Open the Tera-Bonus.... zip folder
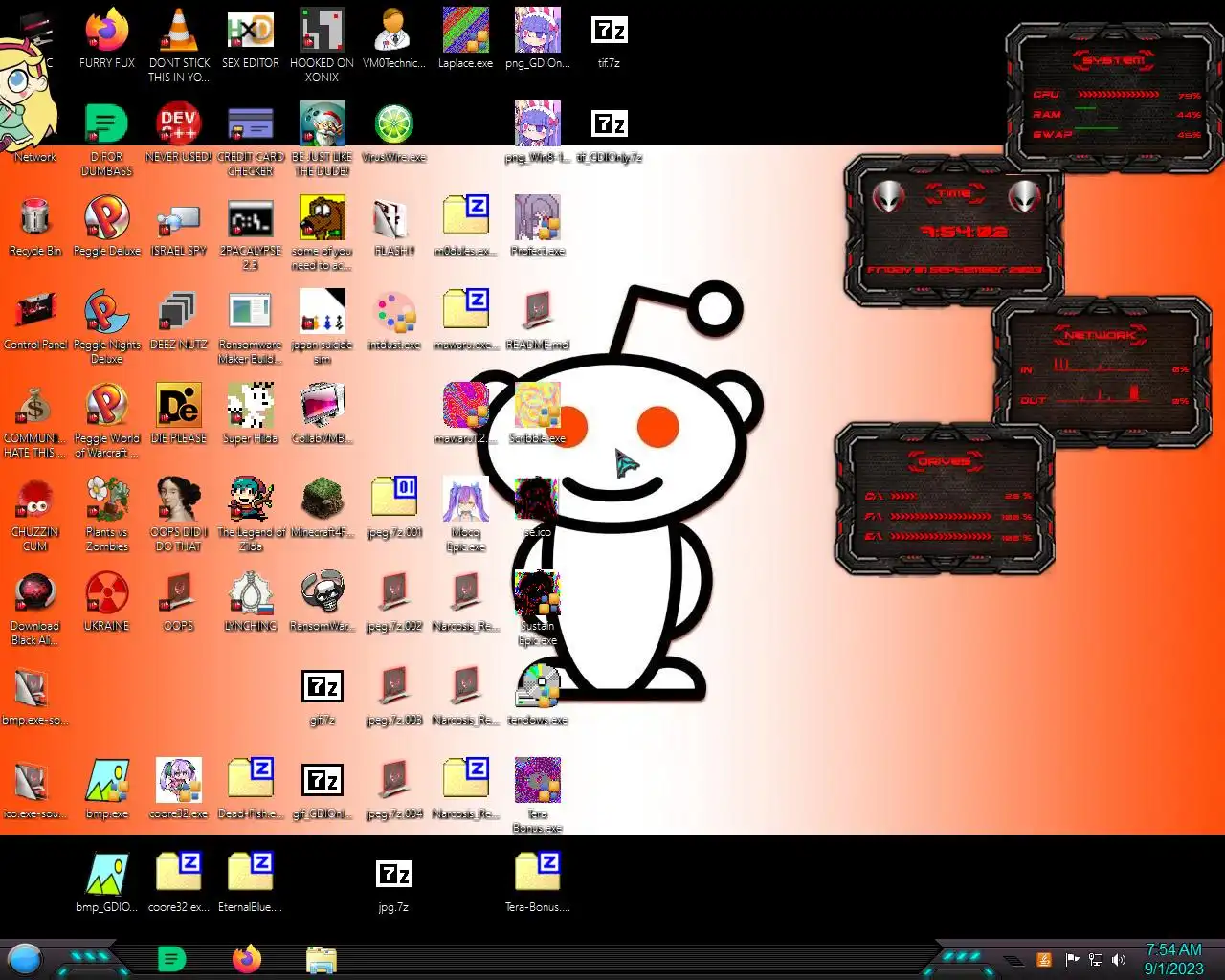The image size is (1225, 980). pos(538,880)
